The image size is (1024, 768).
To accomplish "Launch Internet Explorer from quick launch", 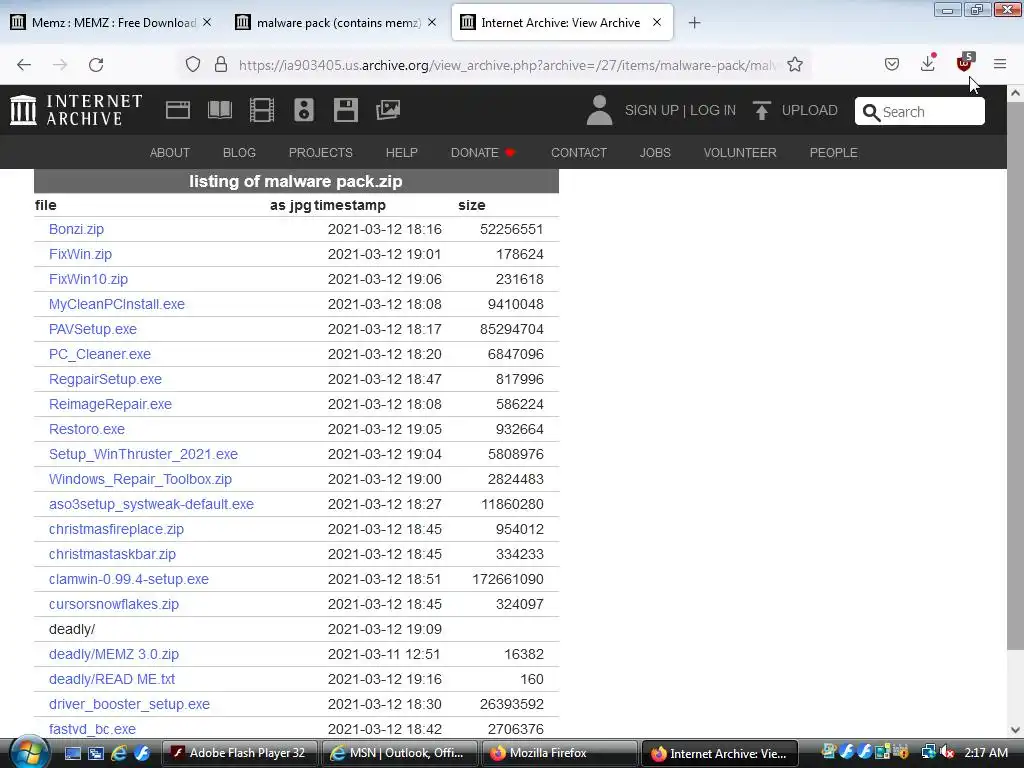I will 120,753.
